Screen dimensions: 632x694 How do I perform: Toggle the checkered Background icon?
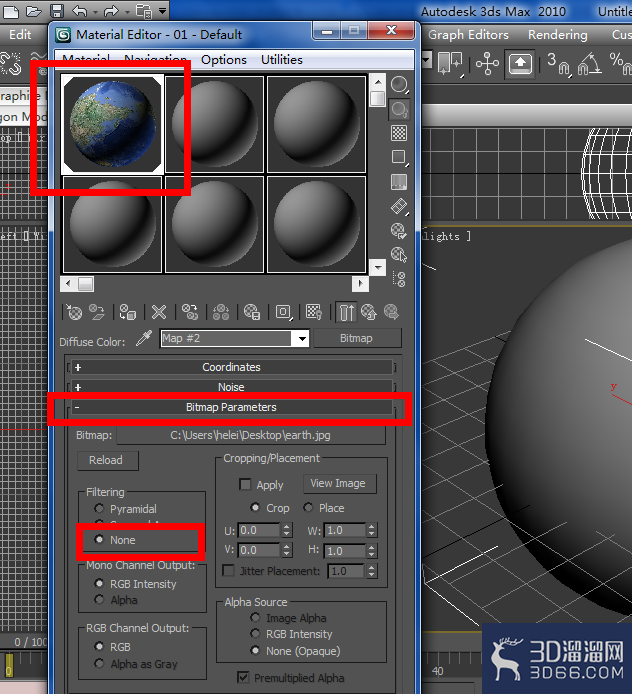pyautogui.click(x=399, y=133)
